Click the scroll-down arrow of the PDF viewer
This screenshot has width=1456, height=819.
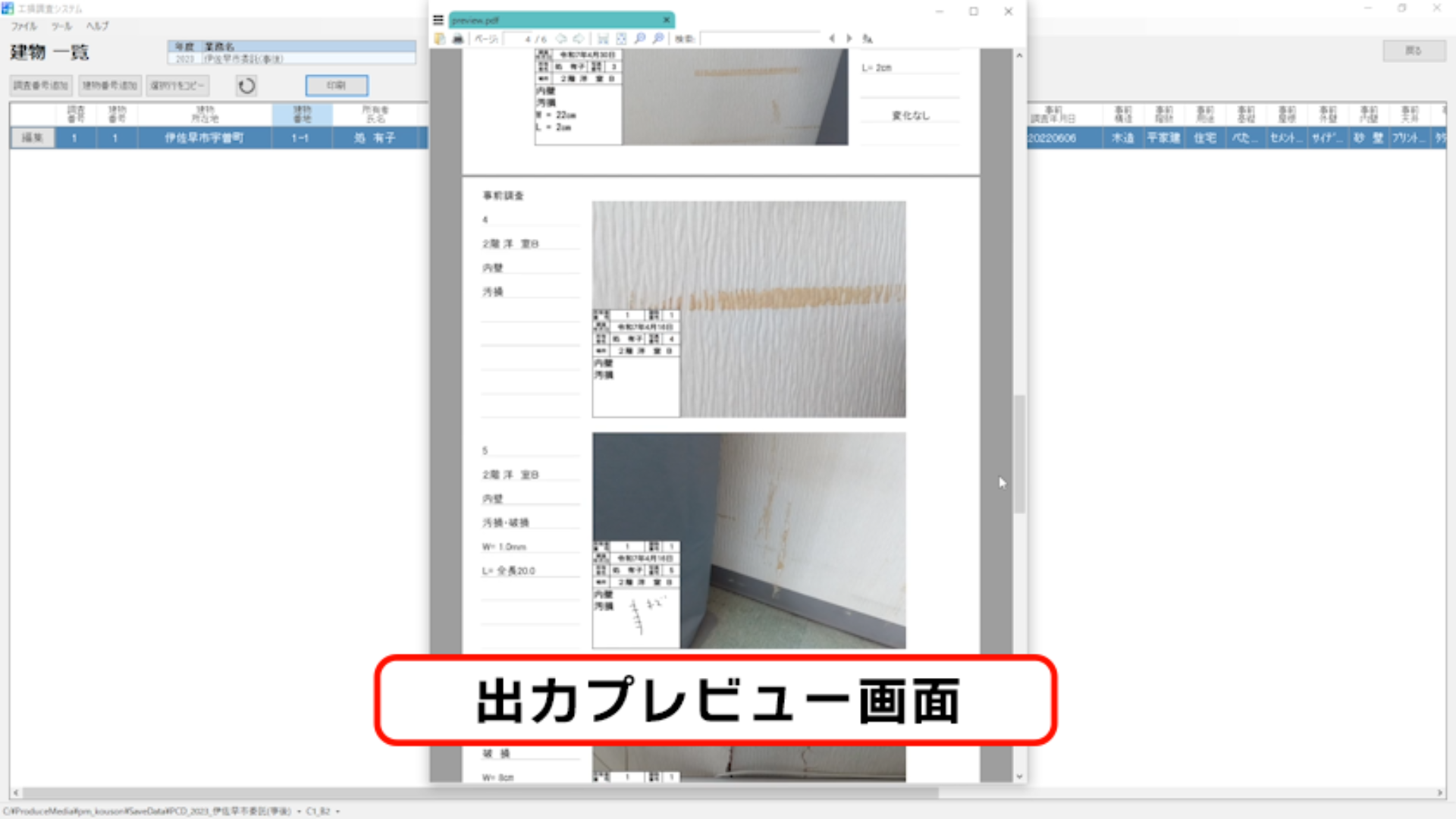(x=1020, y=777)
